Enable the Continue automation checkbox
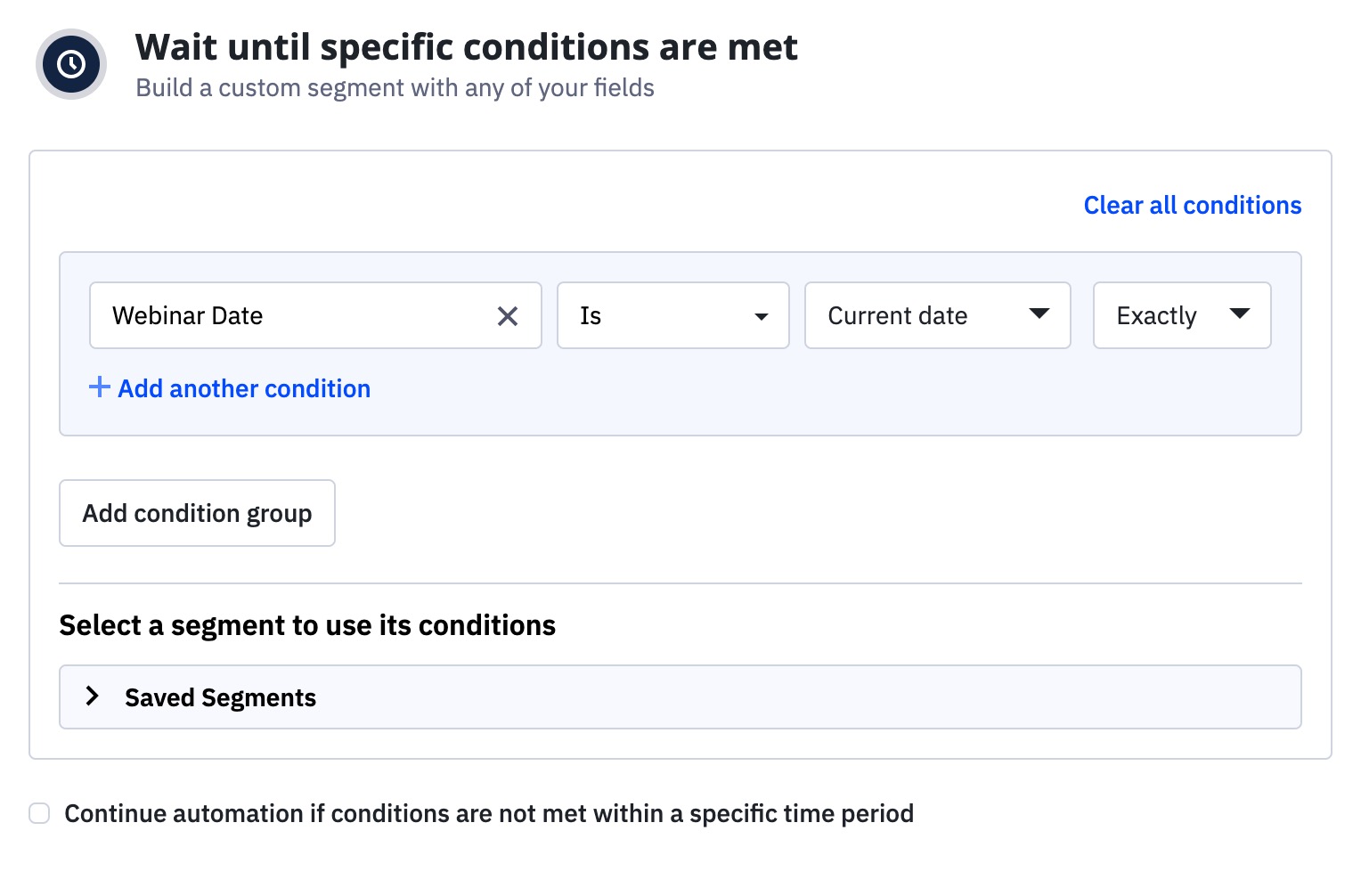The width and height of the screenshot is (1361, 896). 39,813
